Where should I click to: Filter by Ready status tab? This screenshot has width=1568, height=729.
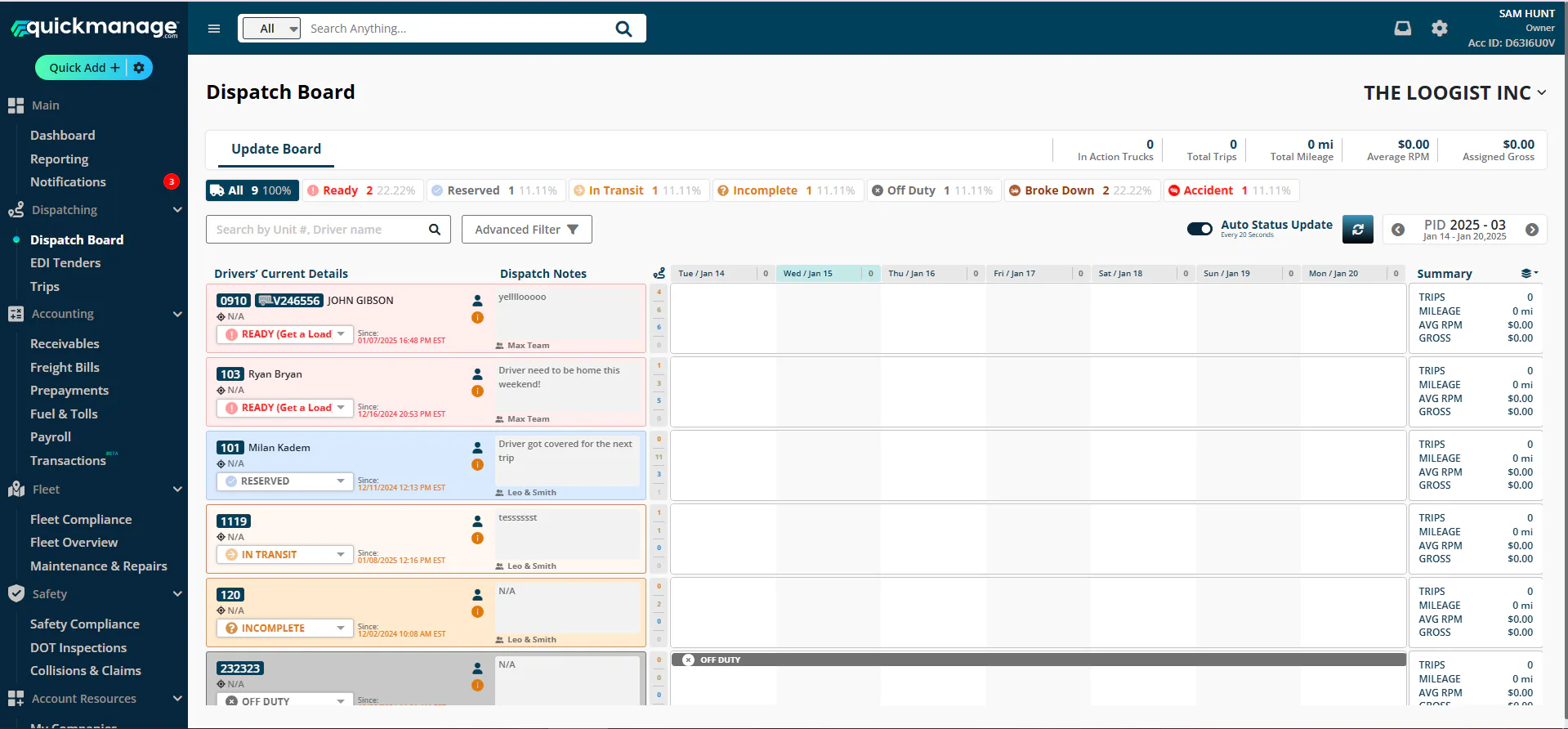tap(364, 190)
